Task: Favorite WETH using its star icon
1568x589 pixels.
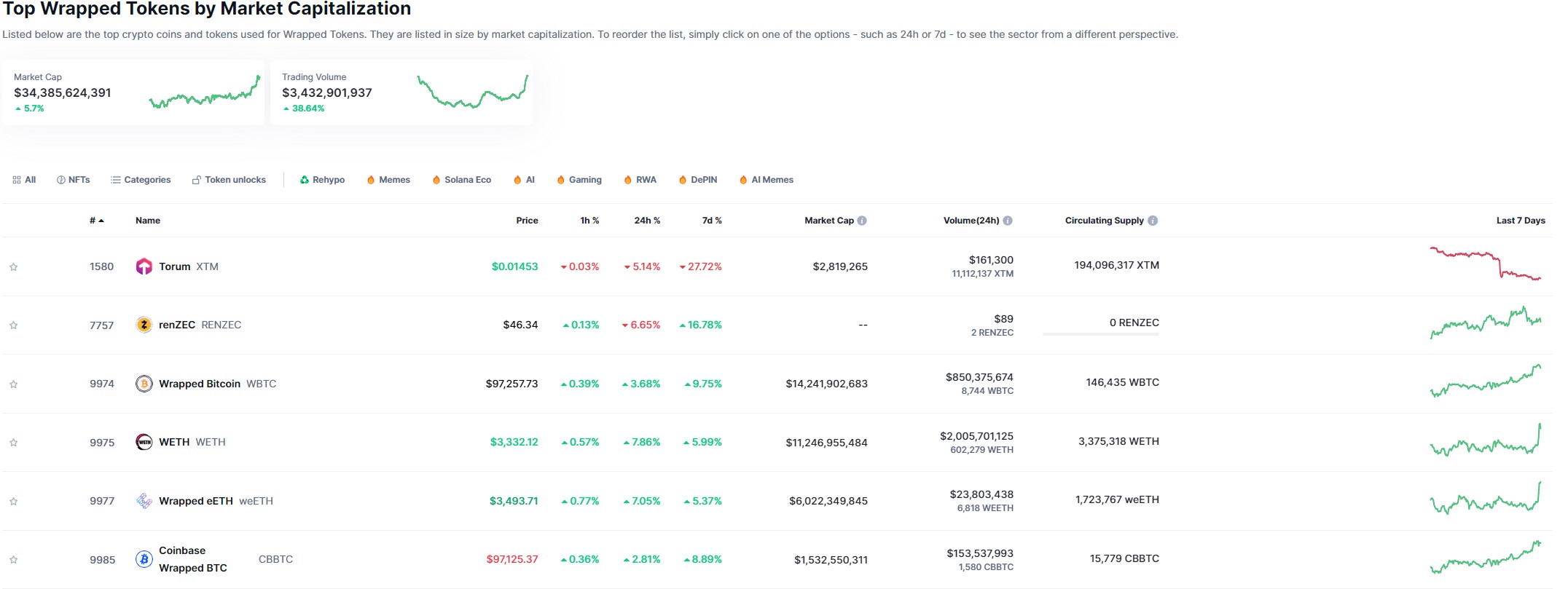Action: tap(13, 443)
